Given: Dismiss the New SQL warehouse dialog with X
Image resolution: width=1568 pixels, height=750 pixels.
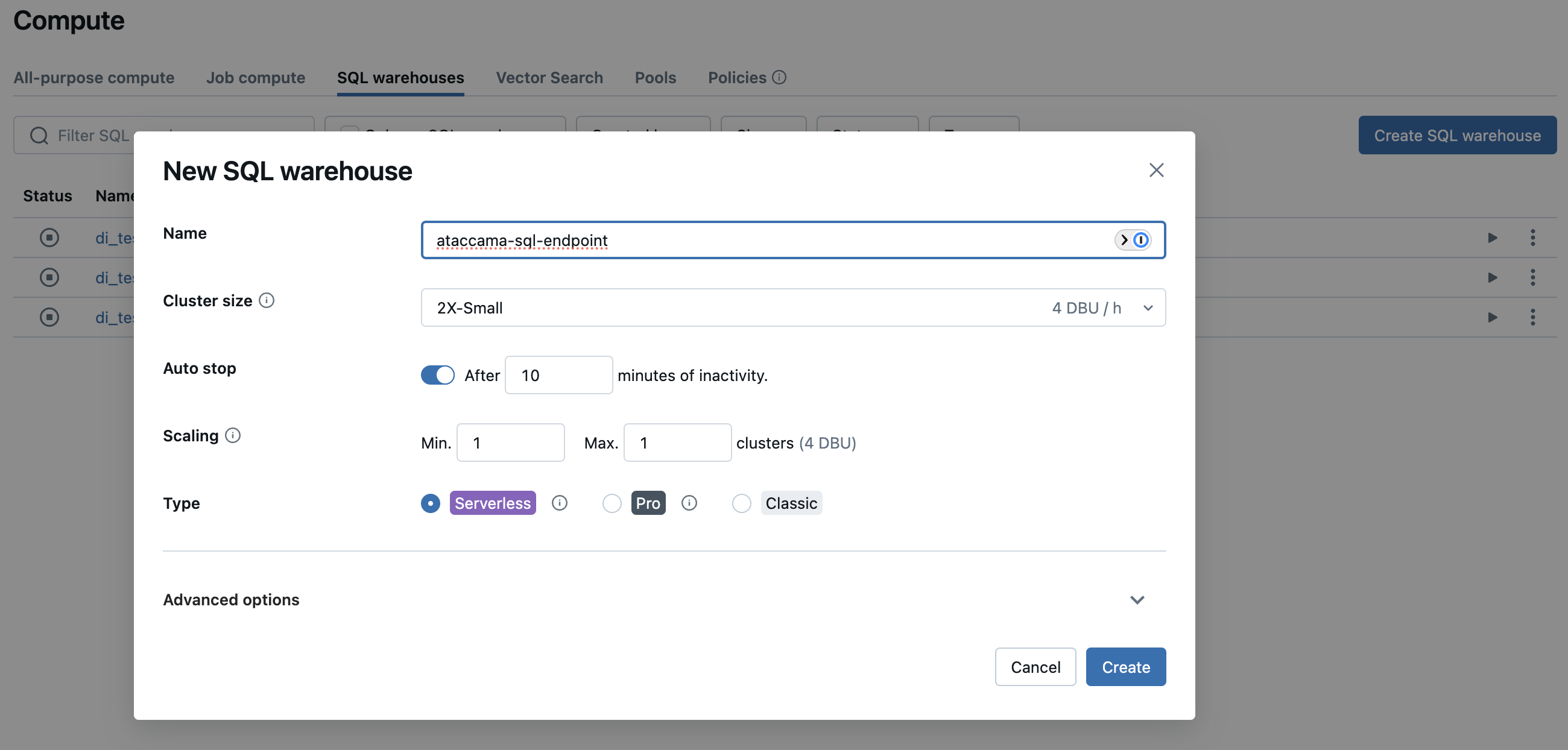Looking at the screenshot, I should [x=1157, y=169].
